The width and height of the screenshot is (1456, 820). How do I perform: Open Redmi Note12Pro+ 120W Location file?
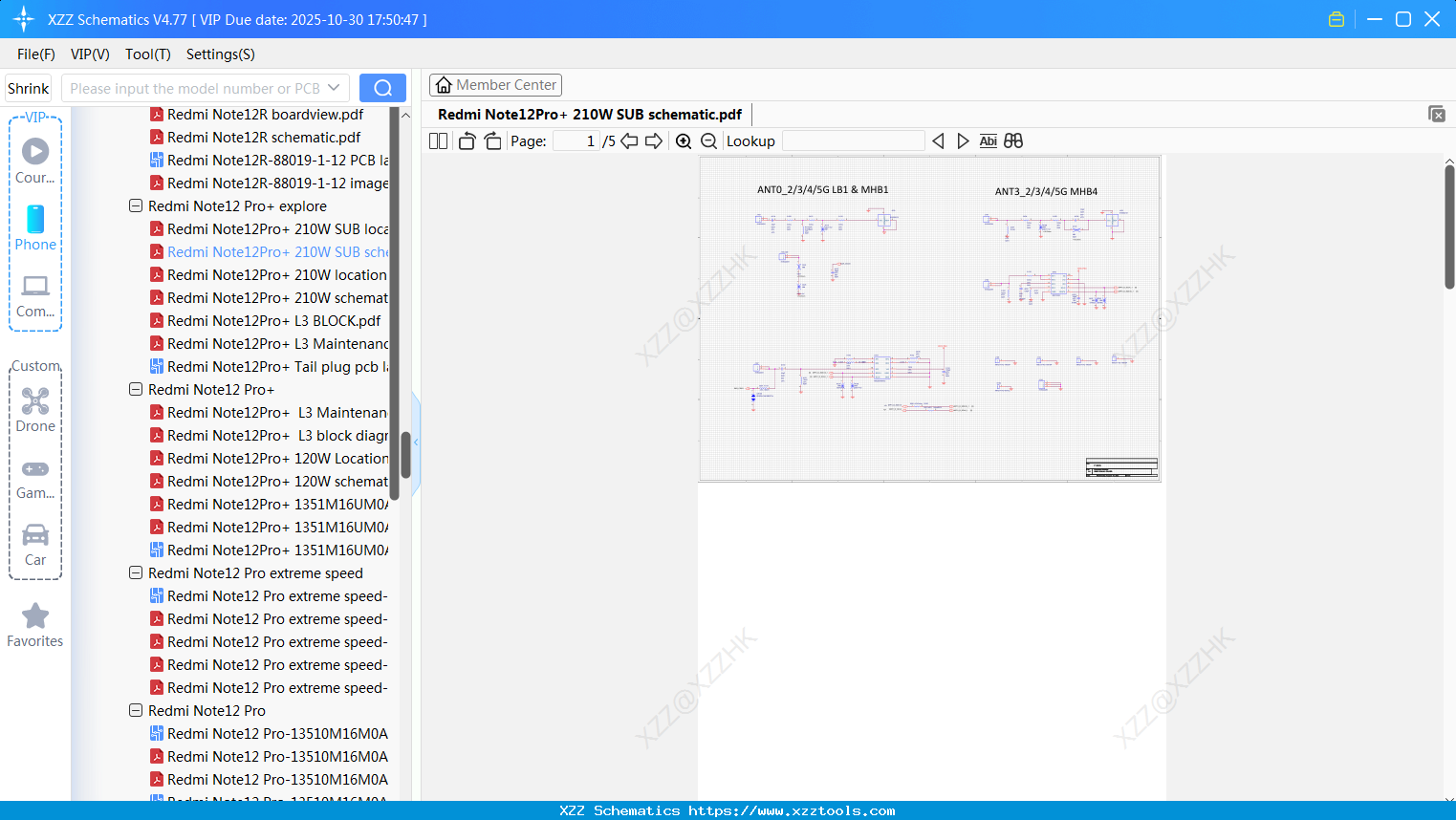[x=270, y=459]
